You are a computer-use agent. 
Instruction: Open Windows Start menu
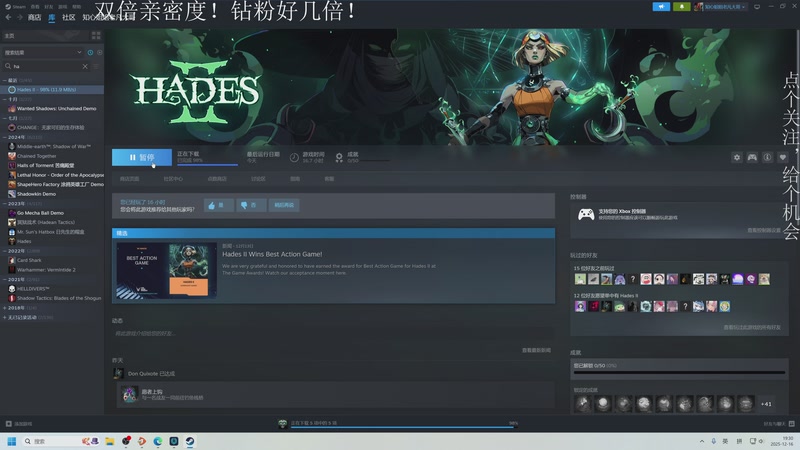click(12, 441)
